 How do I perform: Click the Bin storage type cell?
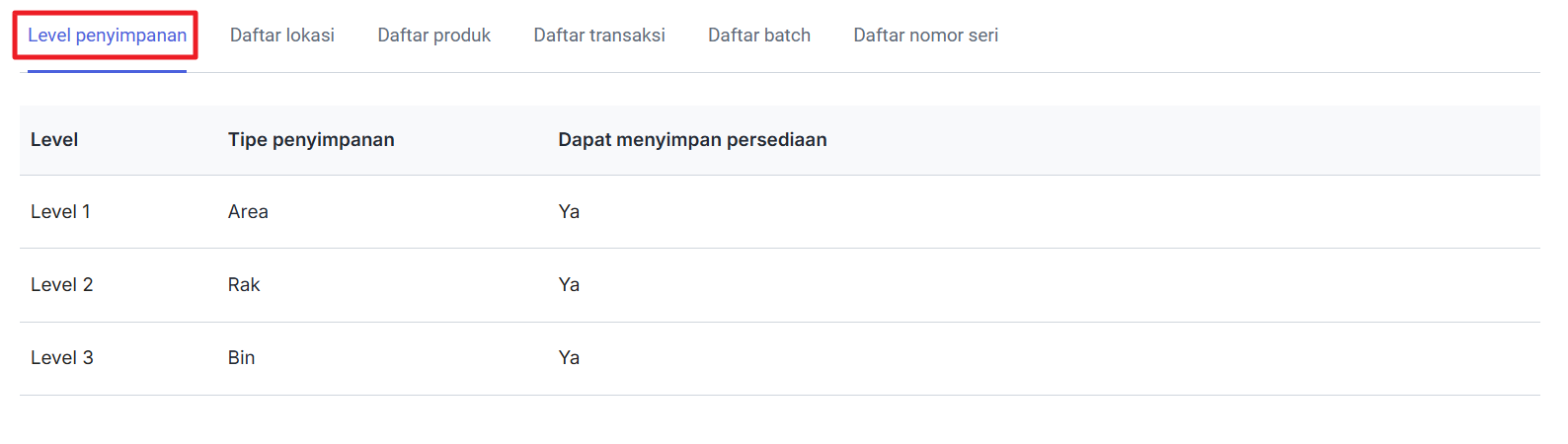(x=241, y=358)
